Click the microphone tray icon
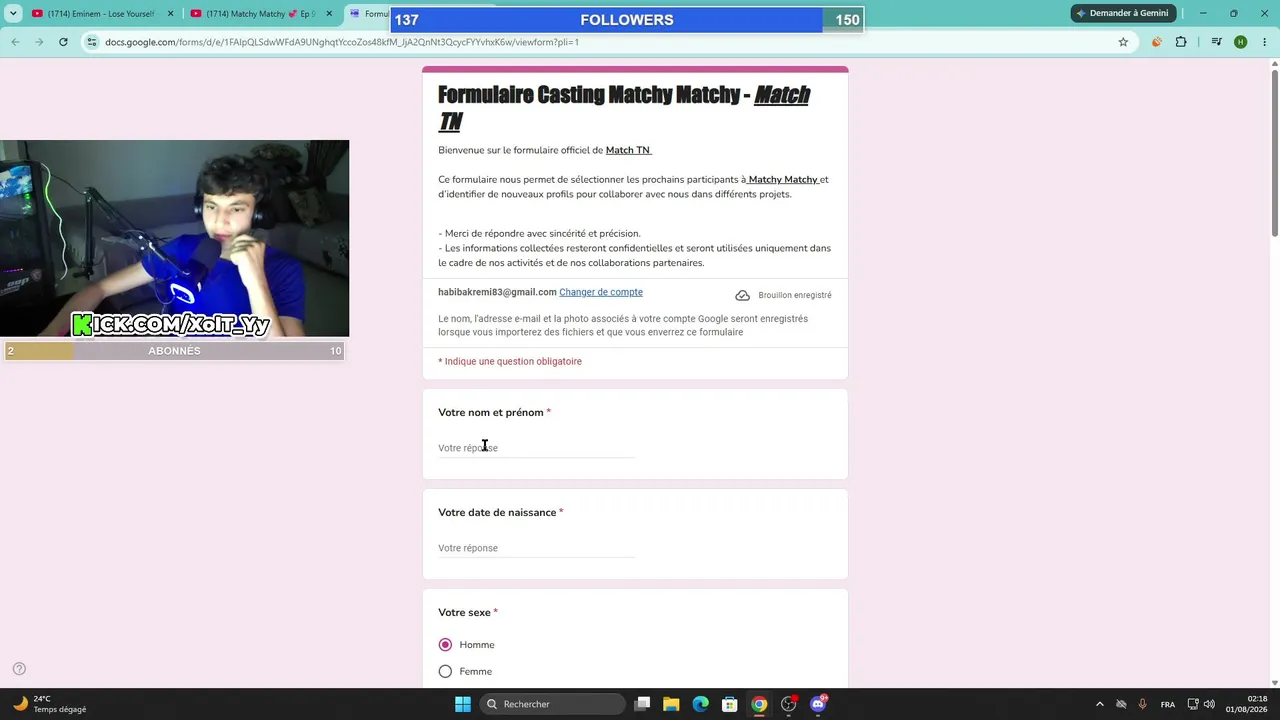The image size is (1280, 720). click(1142, 704)
